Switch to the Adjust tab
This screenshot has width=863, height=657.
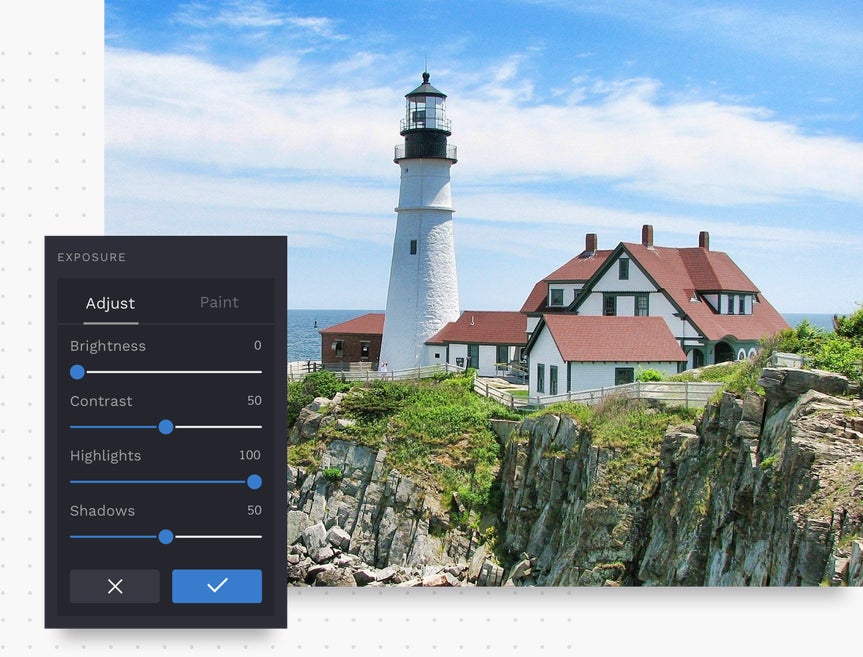click(x=110, y=303)
